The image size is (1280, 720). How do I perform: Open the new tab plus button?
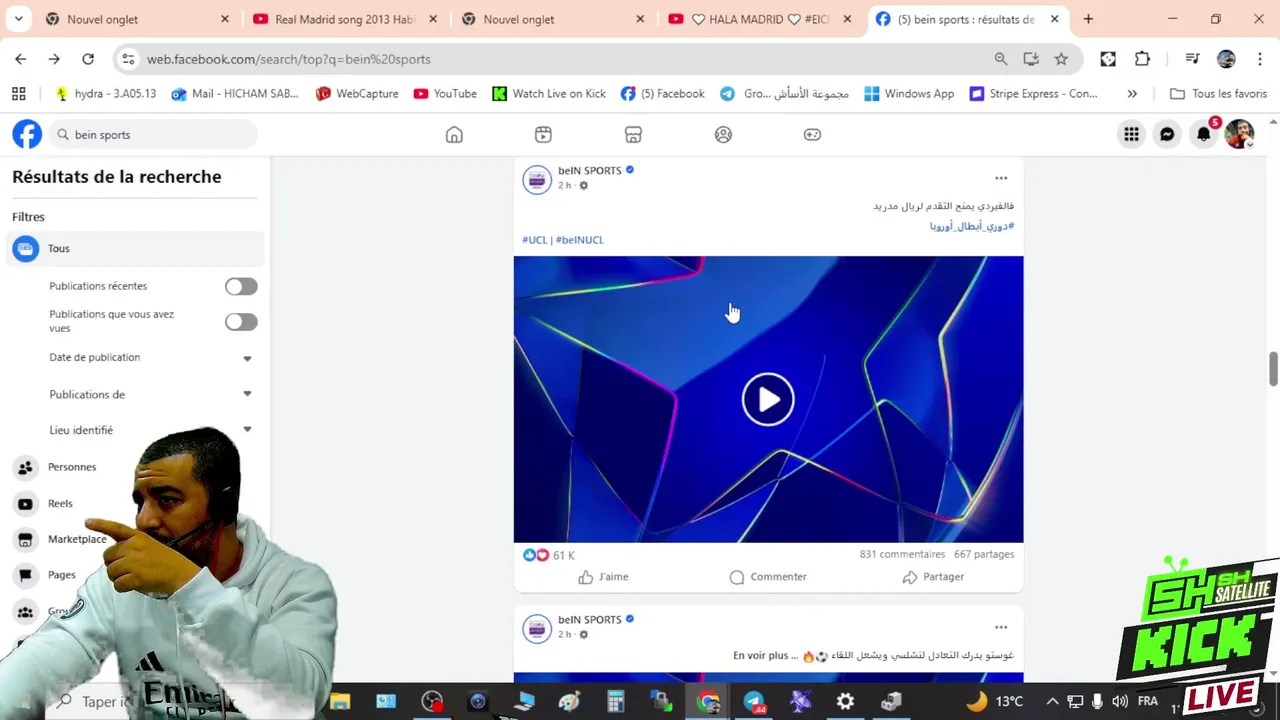coord(1088,19)
